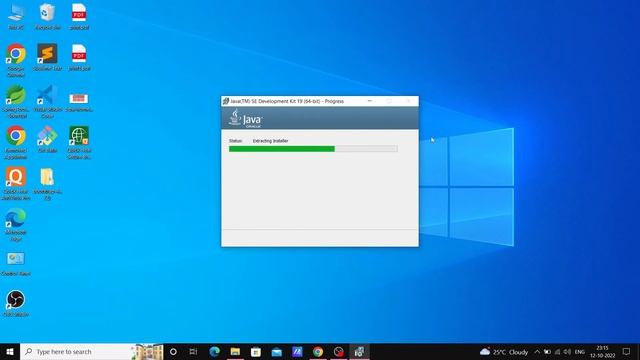Screen dimensions: 640x360
Task: Click the 'Extracting Installer' status text
Action: (x=270, y=141)
